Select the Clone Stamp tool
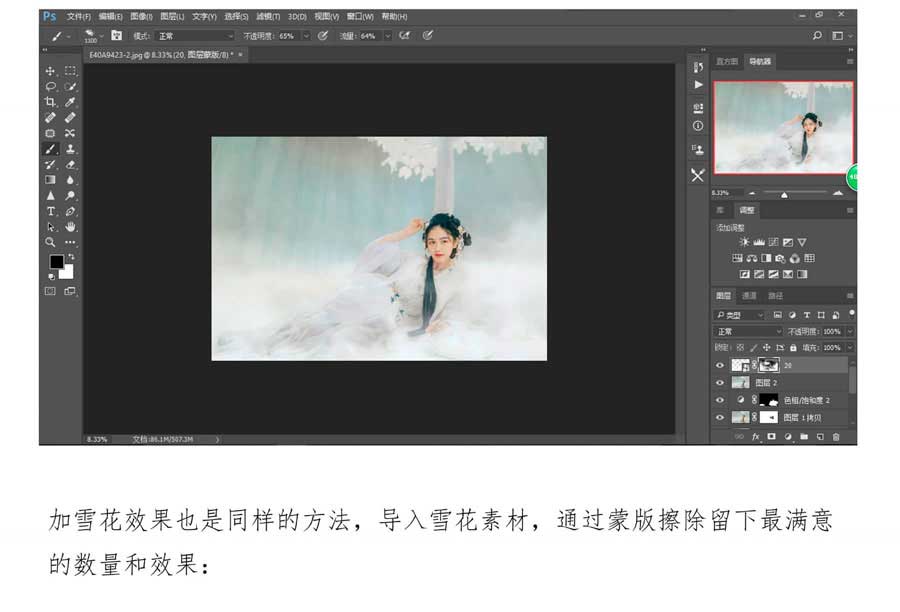900x612 pixels. (x=70, y=148)
